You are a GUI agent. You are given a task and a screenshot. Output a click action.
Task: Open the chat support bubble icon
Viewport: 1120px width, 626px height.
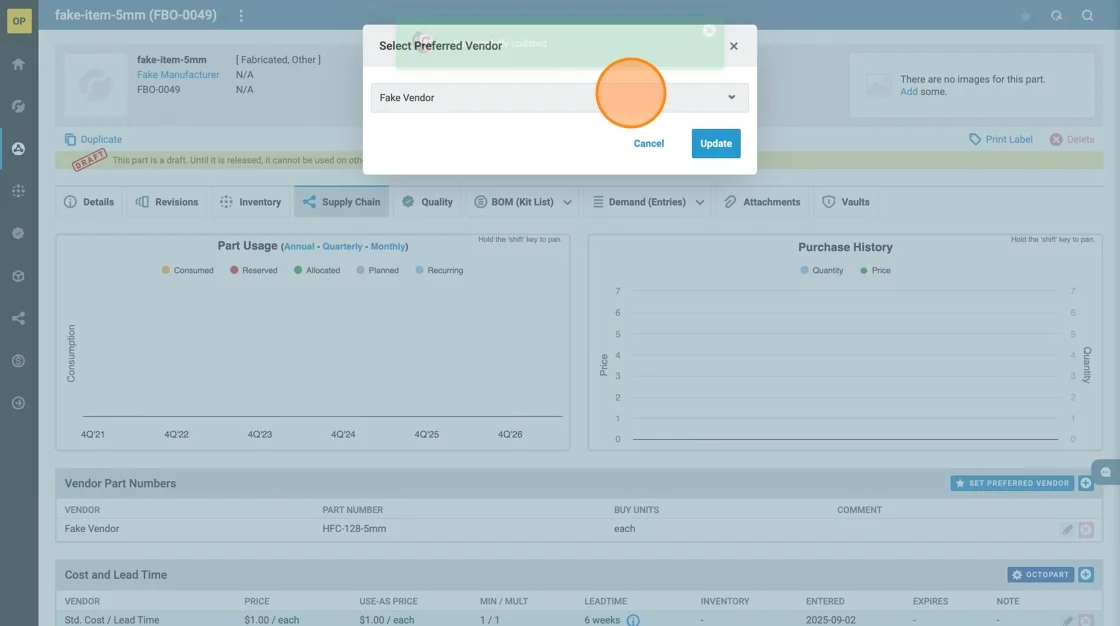(1106, 472)
